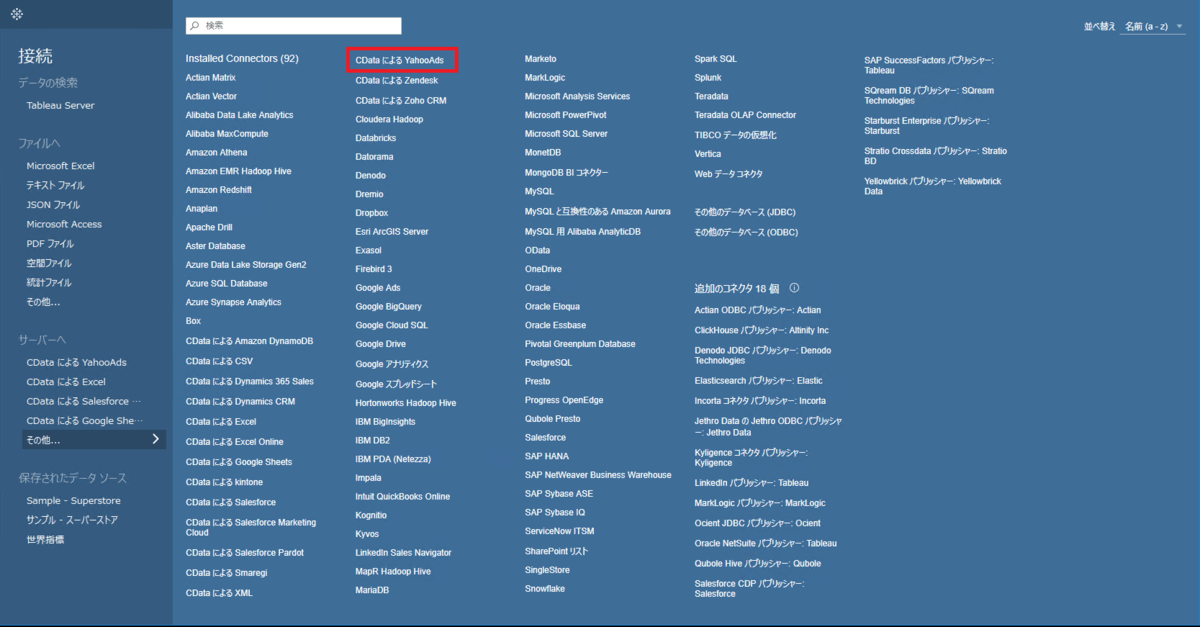Choose Microsoft Access in the sidebar
The width and height of the screenshot is (1200, 627).
pyautogui.click(x=64, y=224)
